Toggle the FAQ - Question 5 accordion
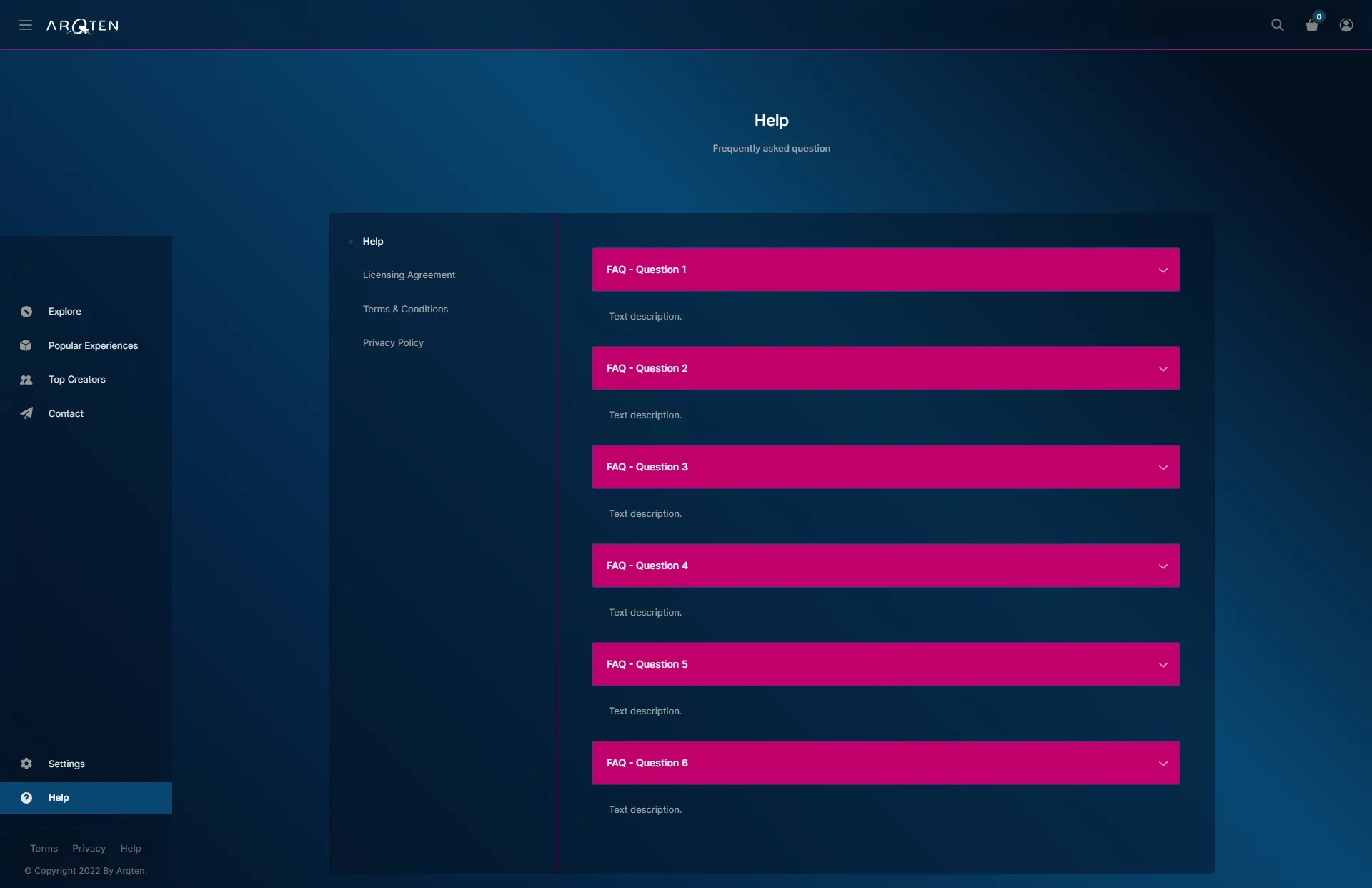 pos(885,664)
